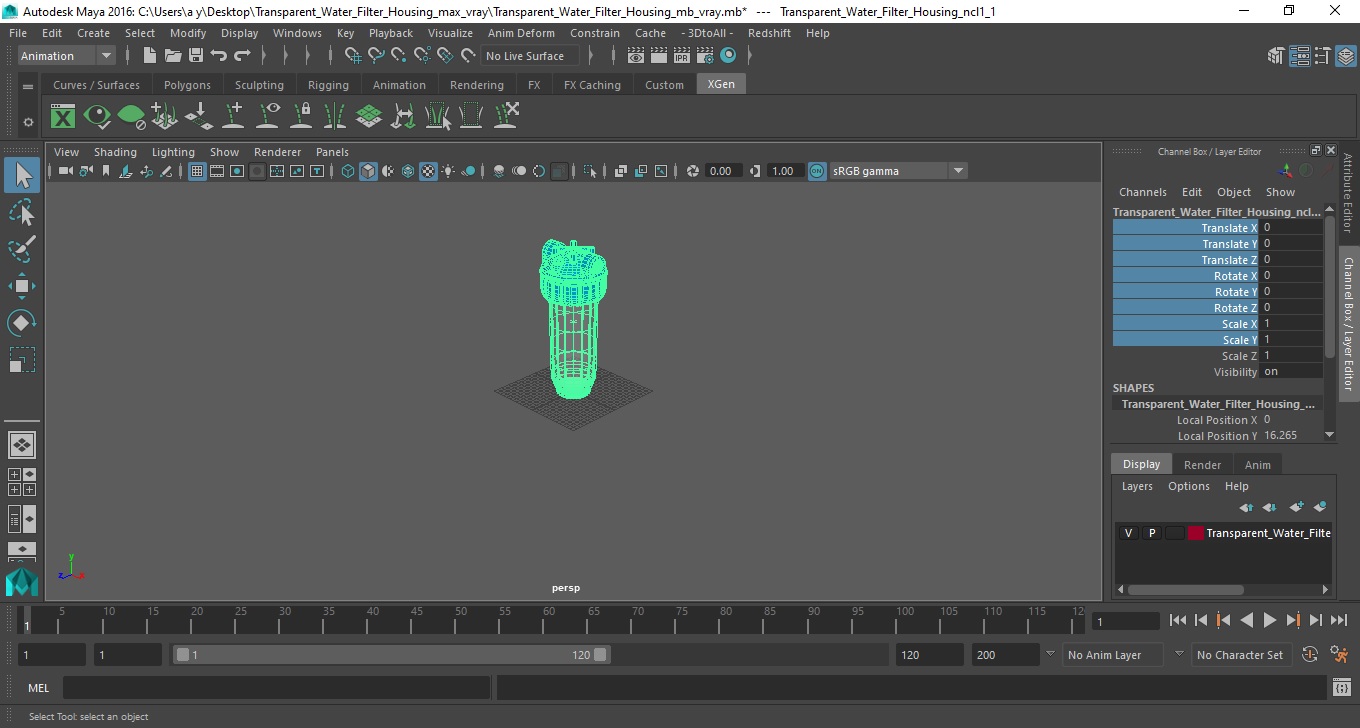
Task: Pick the Scale tool in toolbox
Action: 22,360
